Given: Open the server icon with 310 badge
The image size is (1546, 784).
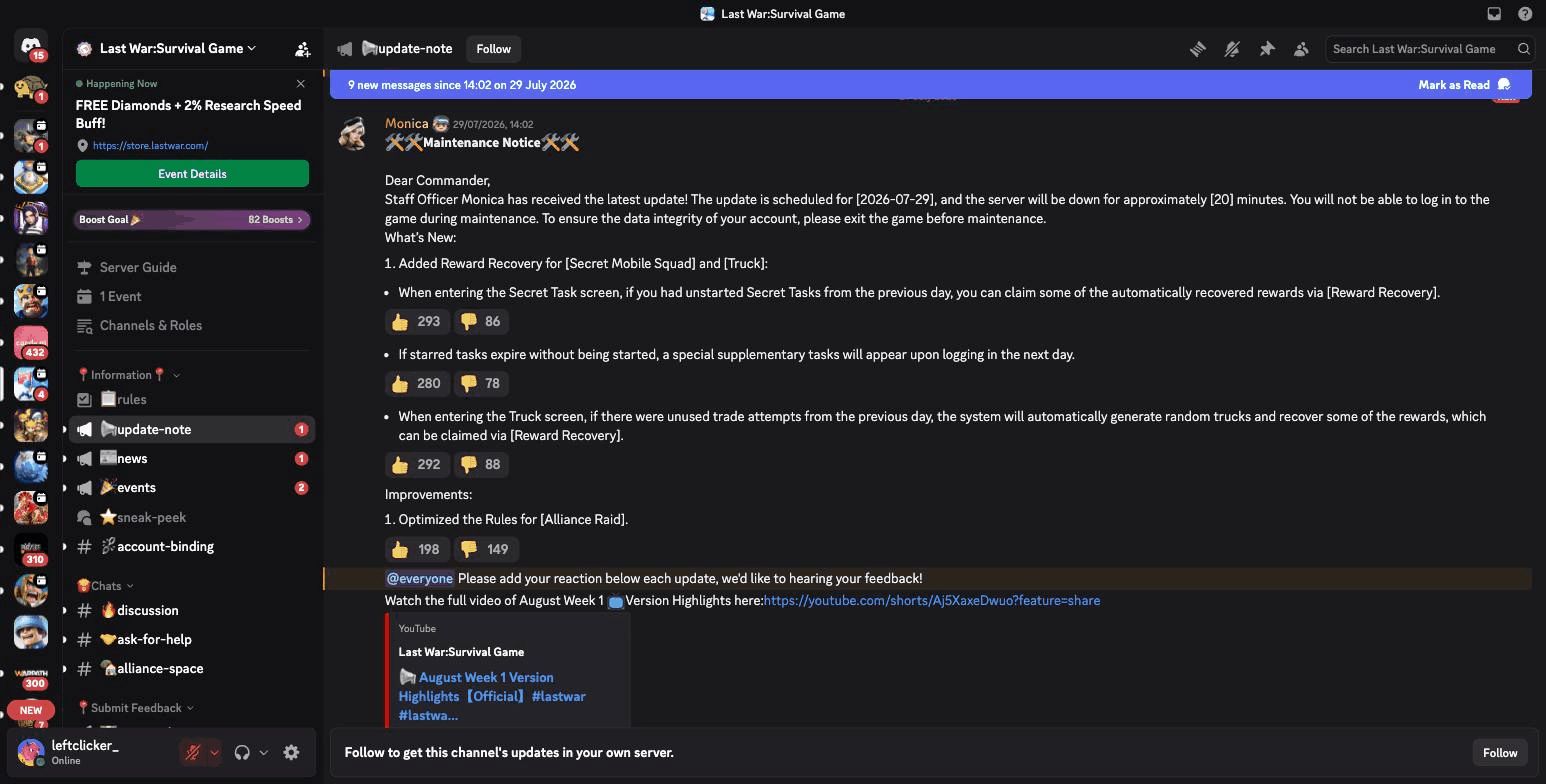Looking at the screenshot, I should 31,549.
